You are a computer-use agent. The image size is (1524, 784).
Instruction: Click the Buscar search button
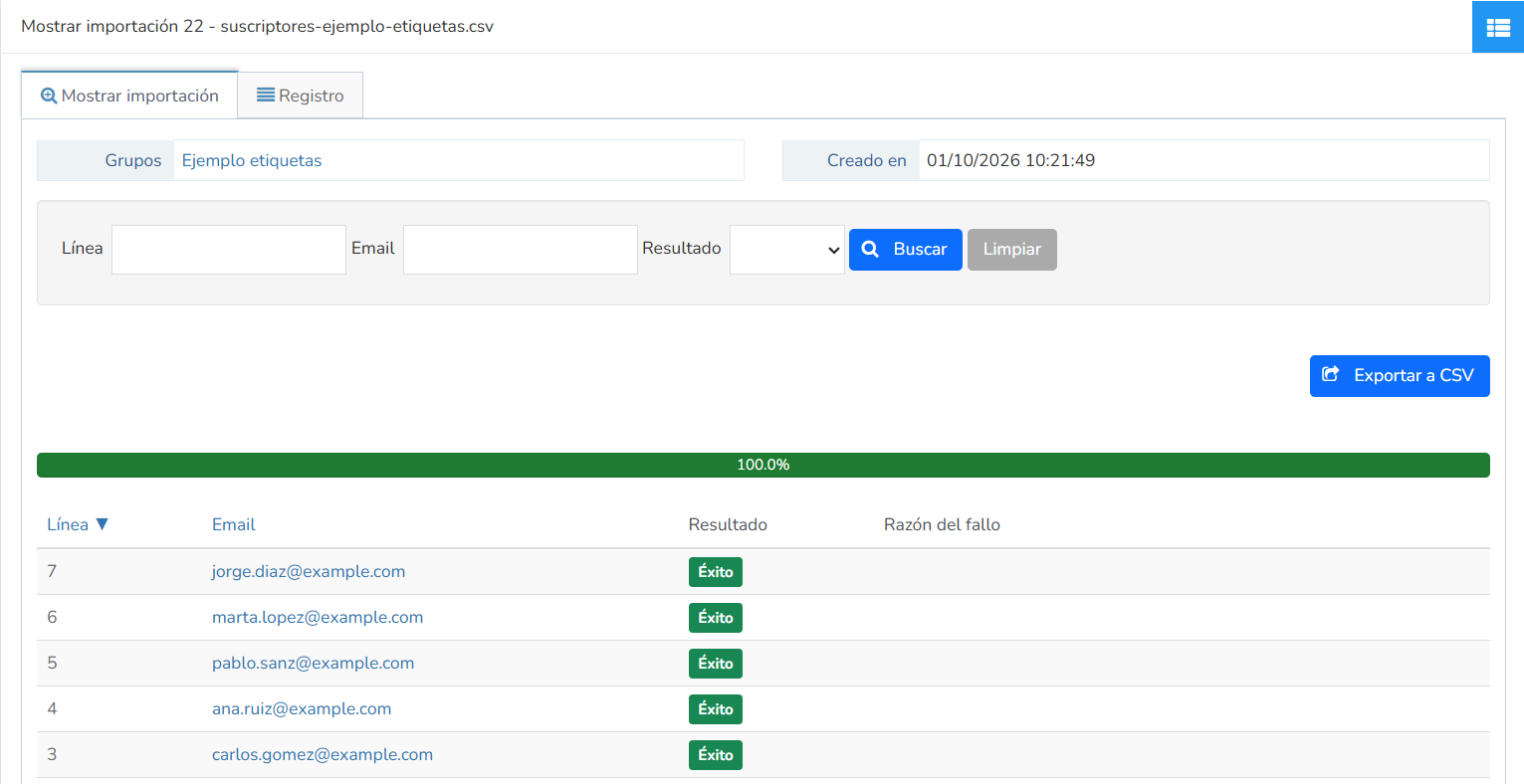906,249
